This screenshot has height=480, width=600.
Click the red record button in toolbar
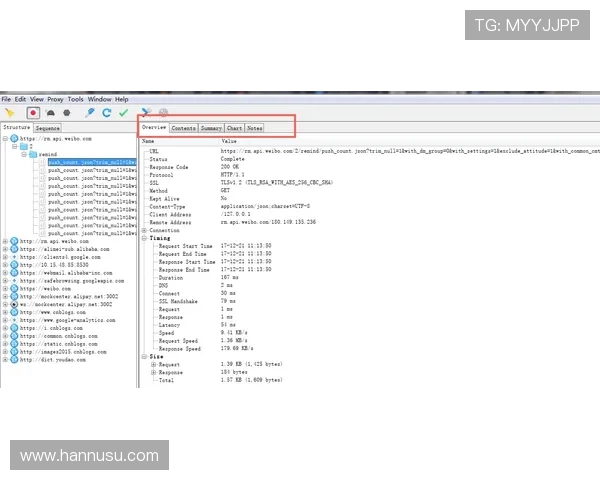tap(32, 113)
